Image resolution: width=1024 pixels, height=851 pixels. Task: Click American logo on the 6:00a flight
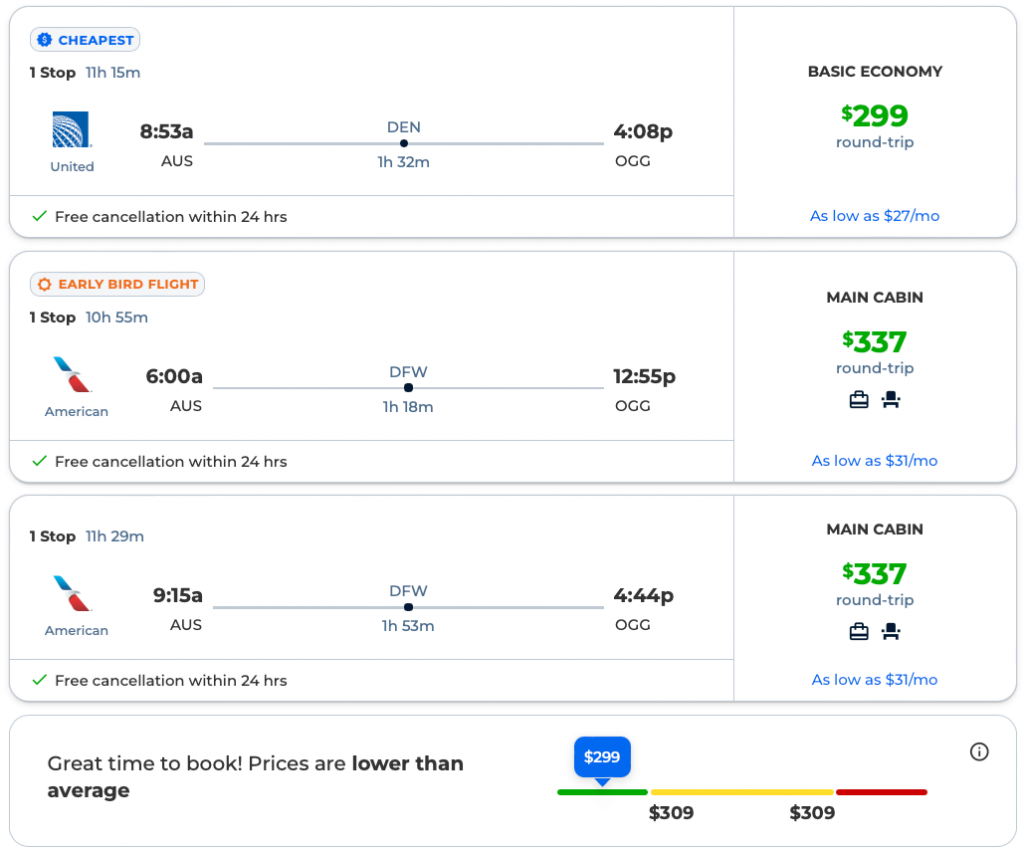point(72,375)
